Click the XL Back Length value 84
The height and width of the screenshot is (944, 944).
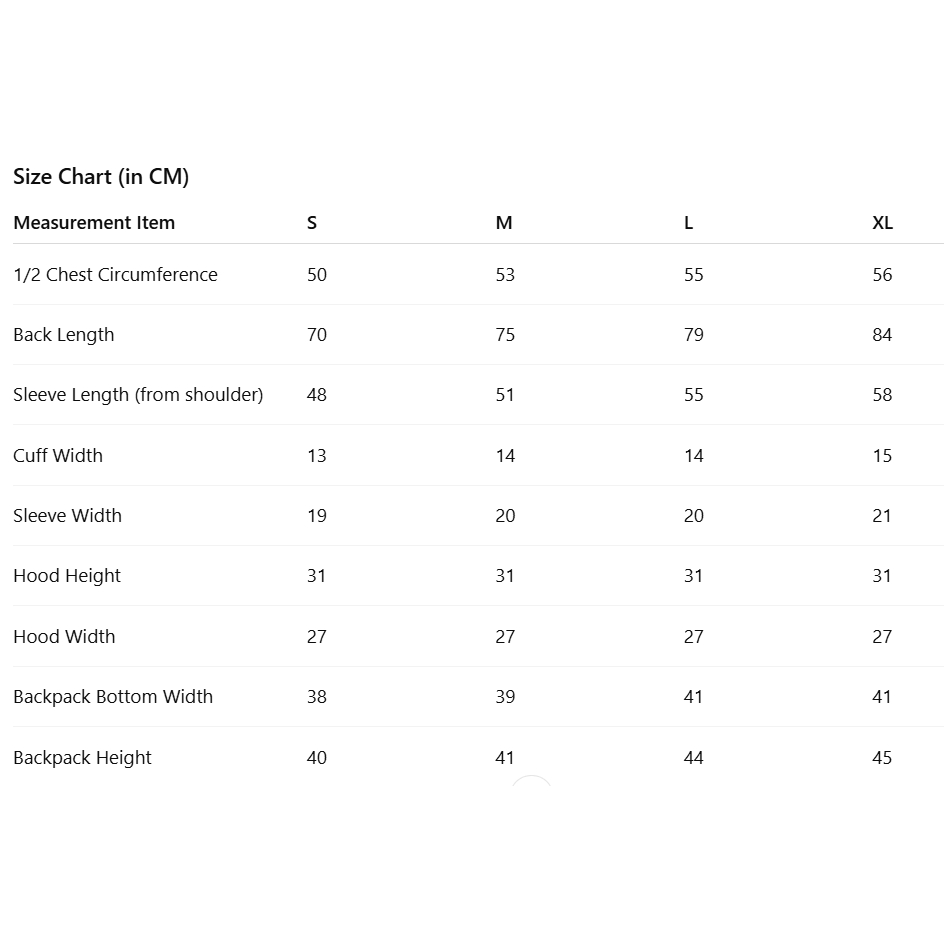pyautogui.click(x=882, y=335)
